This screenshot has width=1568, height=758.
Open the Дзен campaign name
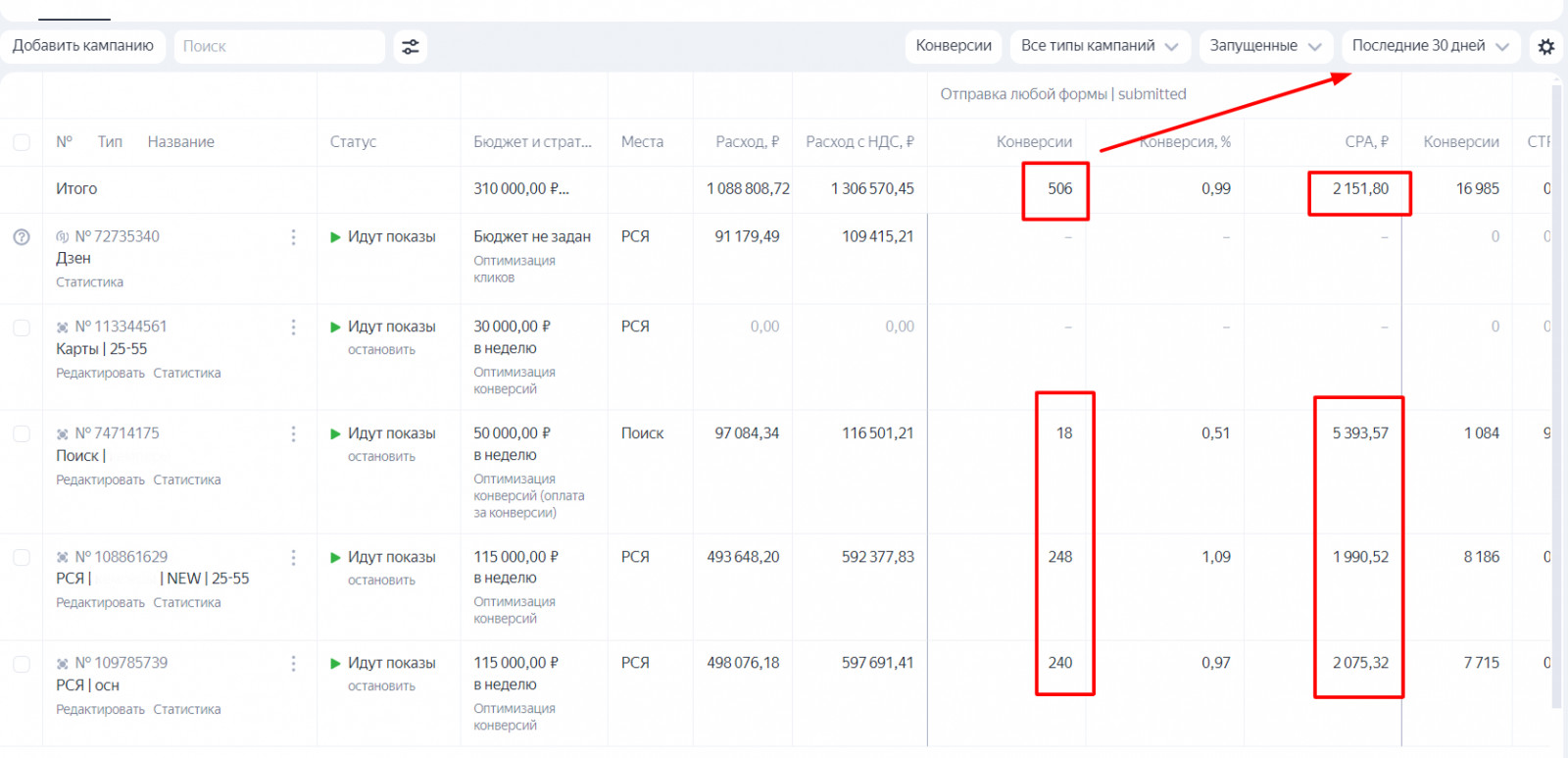tap(73, 258)
